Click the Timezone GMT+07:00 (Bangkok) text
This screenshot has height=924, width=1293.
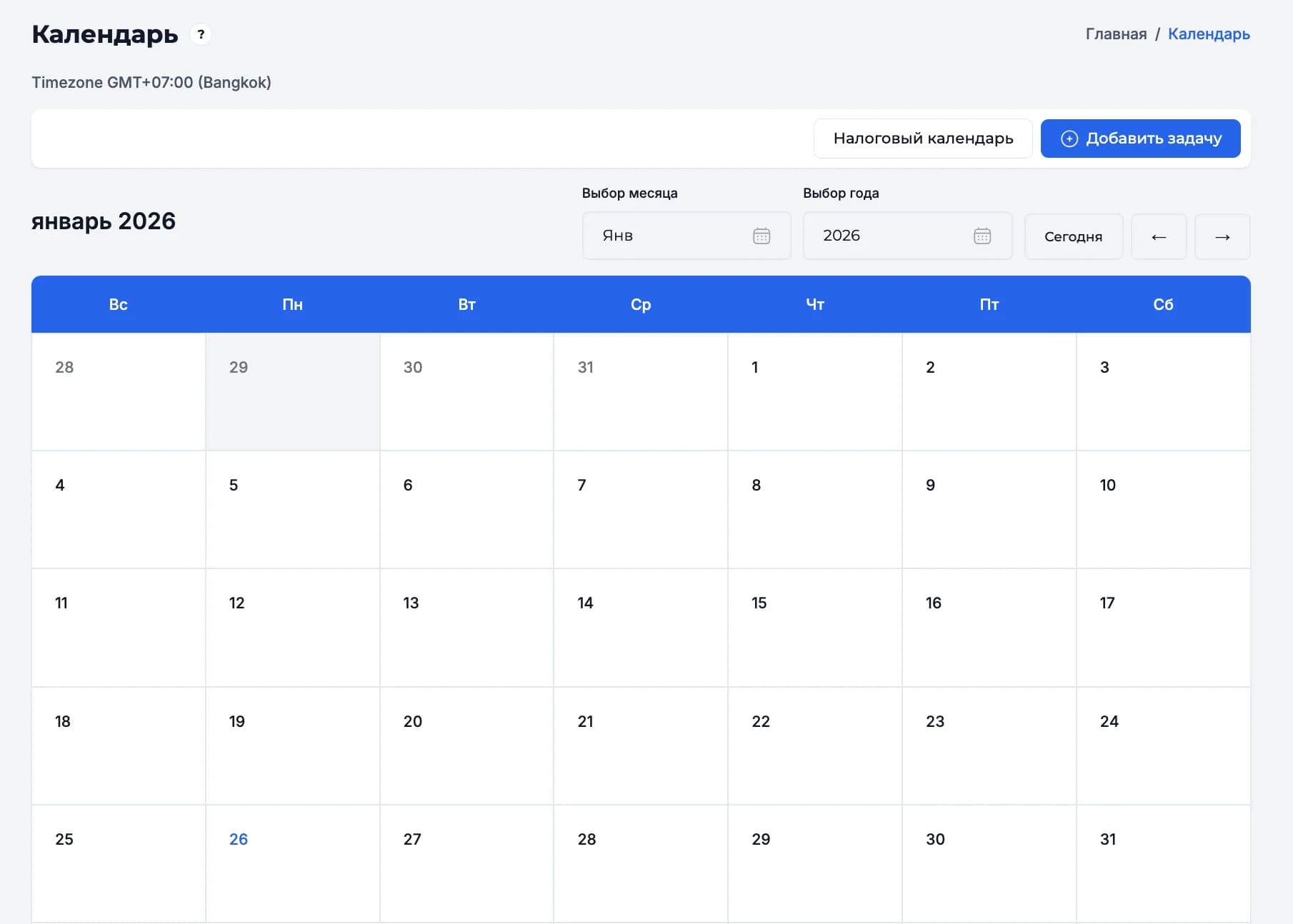[151, 82]
